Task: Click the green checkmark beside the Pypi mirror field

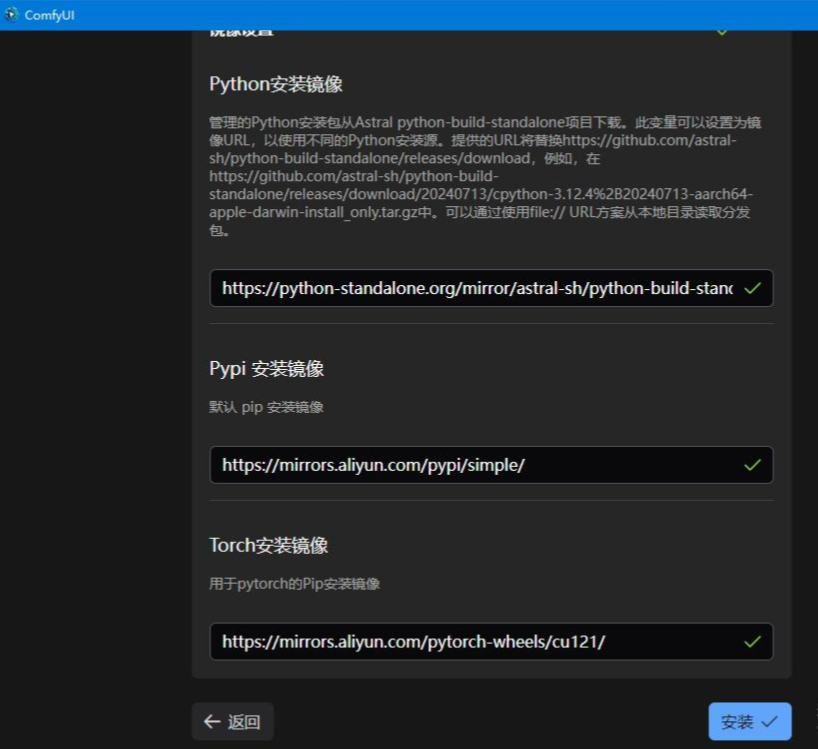Action: point(754,464)
